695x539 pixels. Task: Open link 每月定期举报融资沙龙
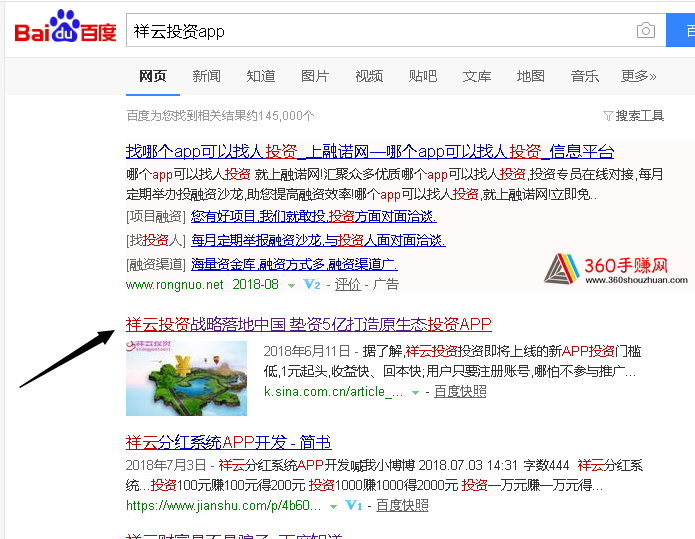pos(318,240)
